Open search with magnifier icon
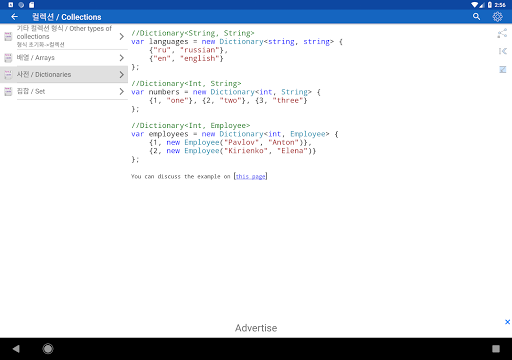 pos(476,17)
